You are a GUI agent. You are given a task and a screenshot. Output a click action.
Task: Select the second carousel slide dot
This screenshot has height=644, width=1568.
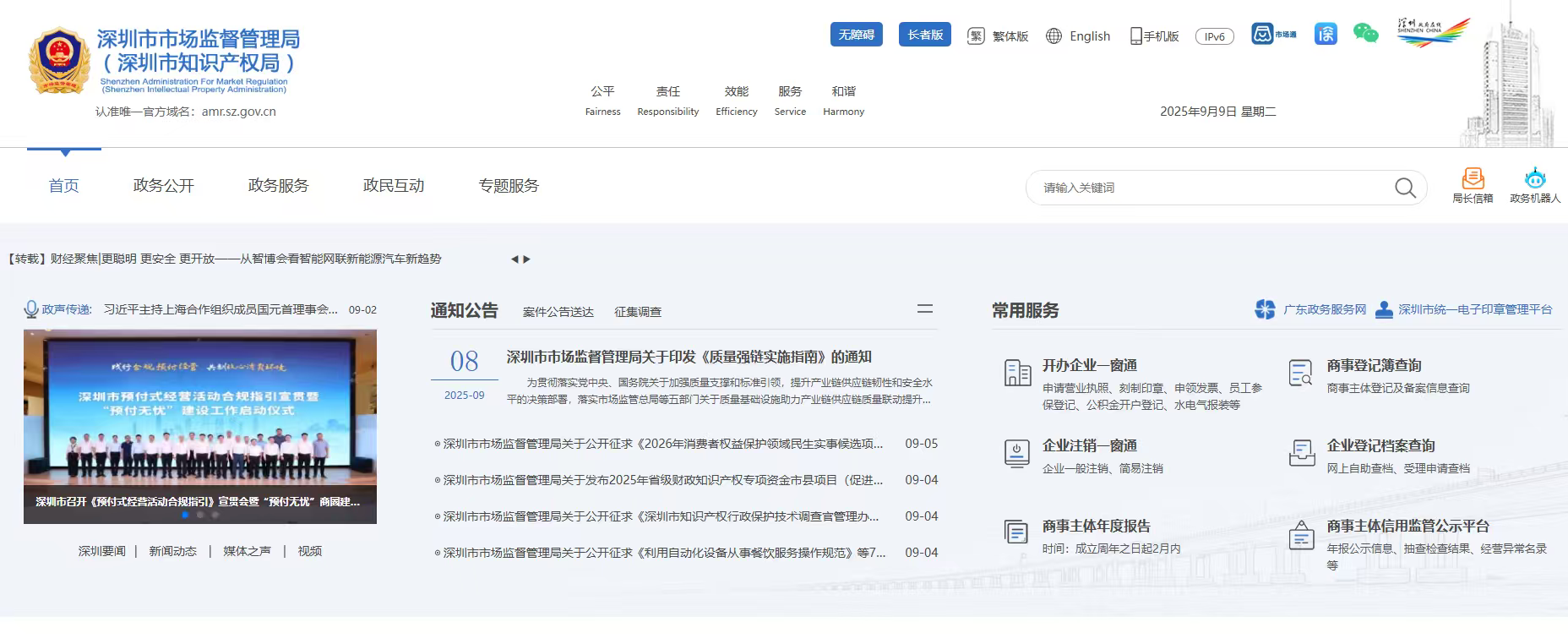coord(200,514)
